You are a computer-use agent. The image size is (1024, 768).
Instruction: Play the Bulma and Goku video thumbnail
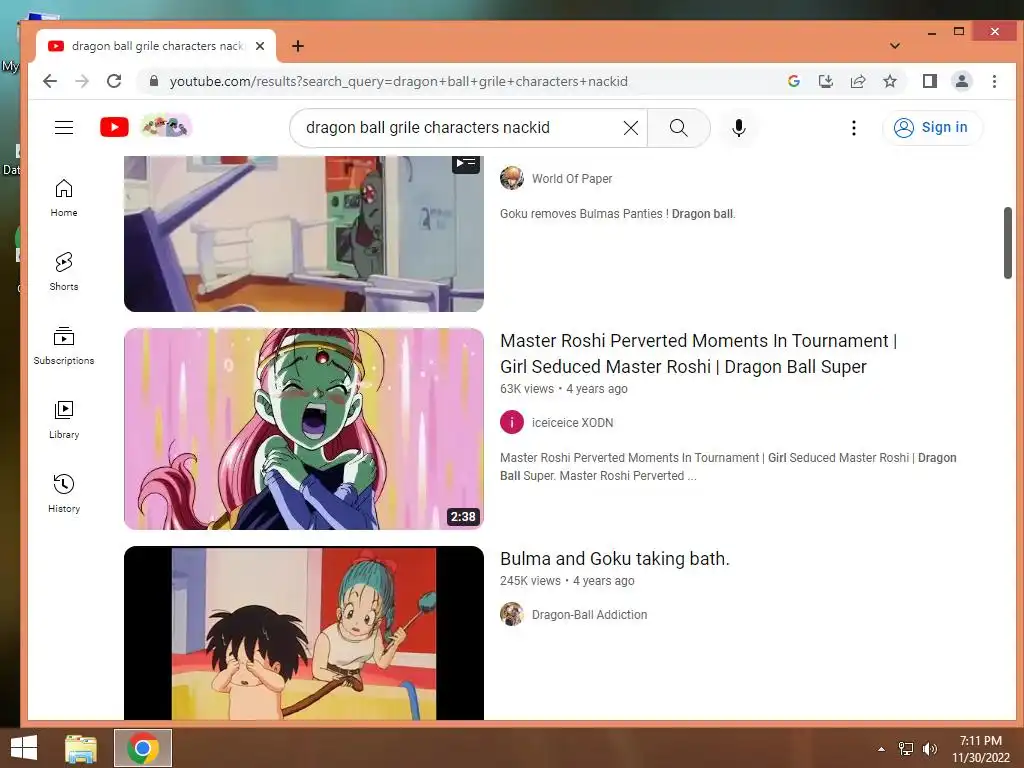[304, 633]
